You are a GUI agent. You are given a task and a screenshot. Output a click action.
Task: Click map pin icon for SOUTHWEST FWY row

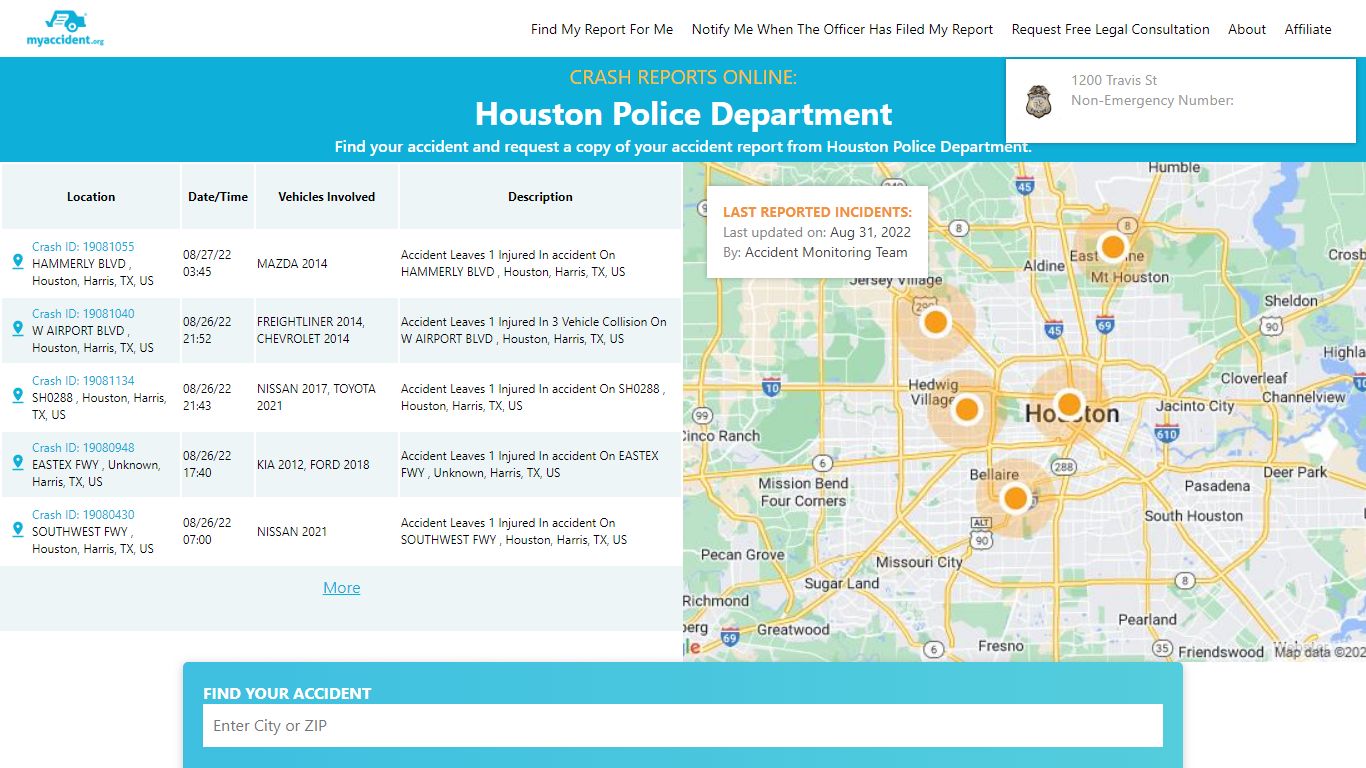(x=17, y=530)
